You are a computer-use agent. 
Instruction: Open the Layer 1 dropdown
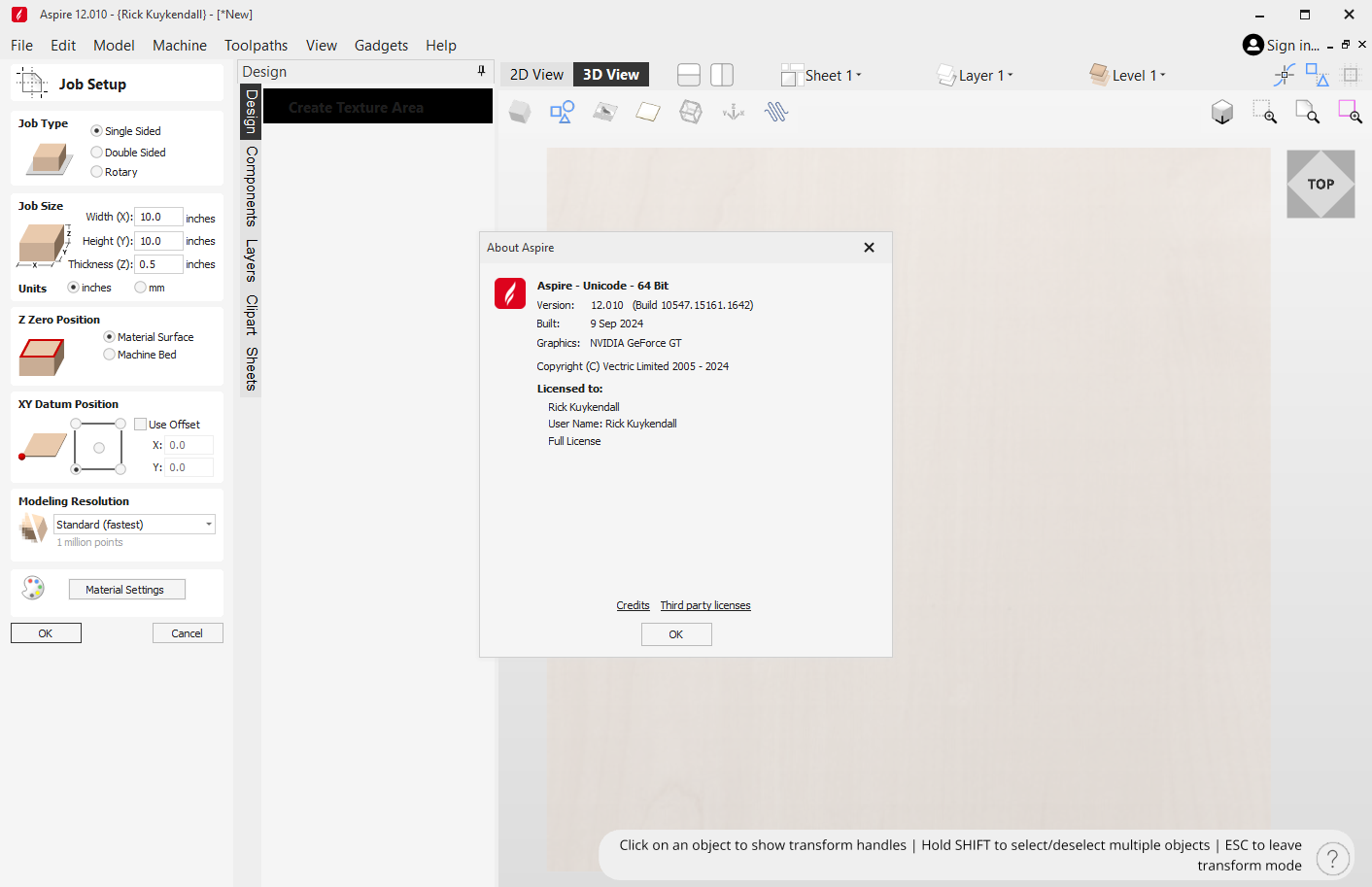coord(976,76)
